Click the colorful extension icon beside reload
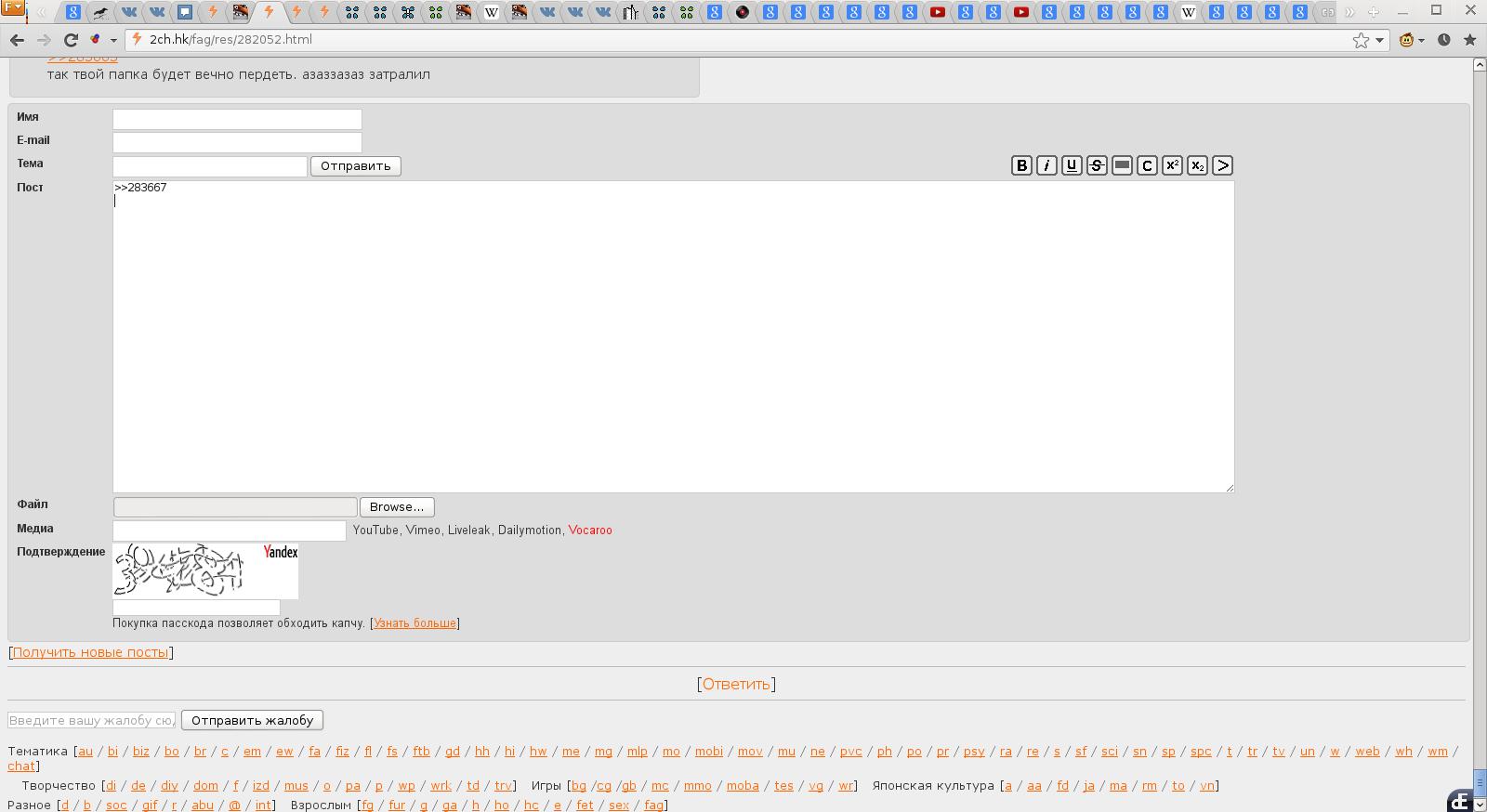Viewport: 1487px width, 812px height. (96, 40)
